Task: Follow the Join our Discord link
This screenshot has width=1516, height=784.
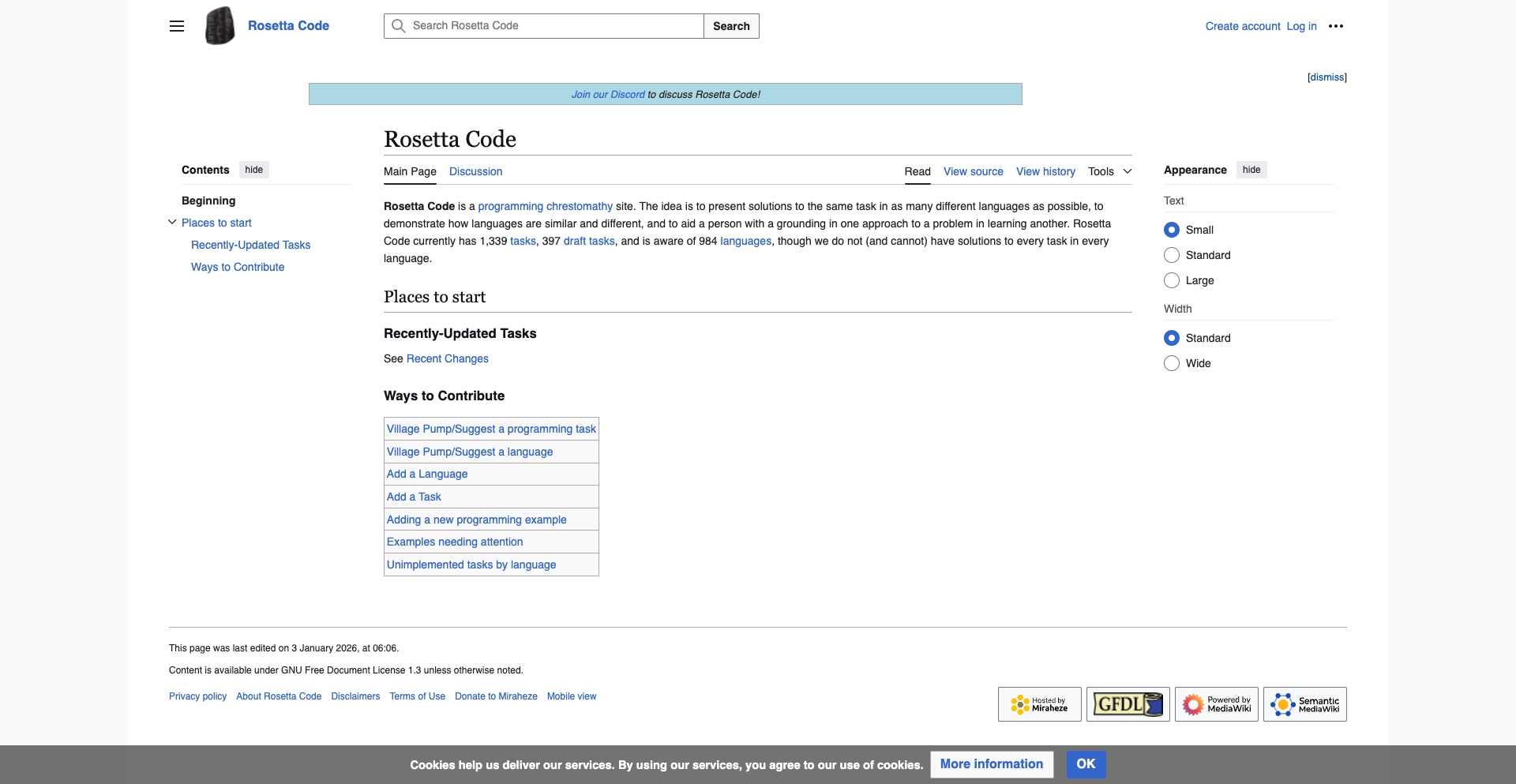Action: tap(606, 94)
